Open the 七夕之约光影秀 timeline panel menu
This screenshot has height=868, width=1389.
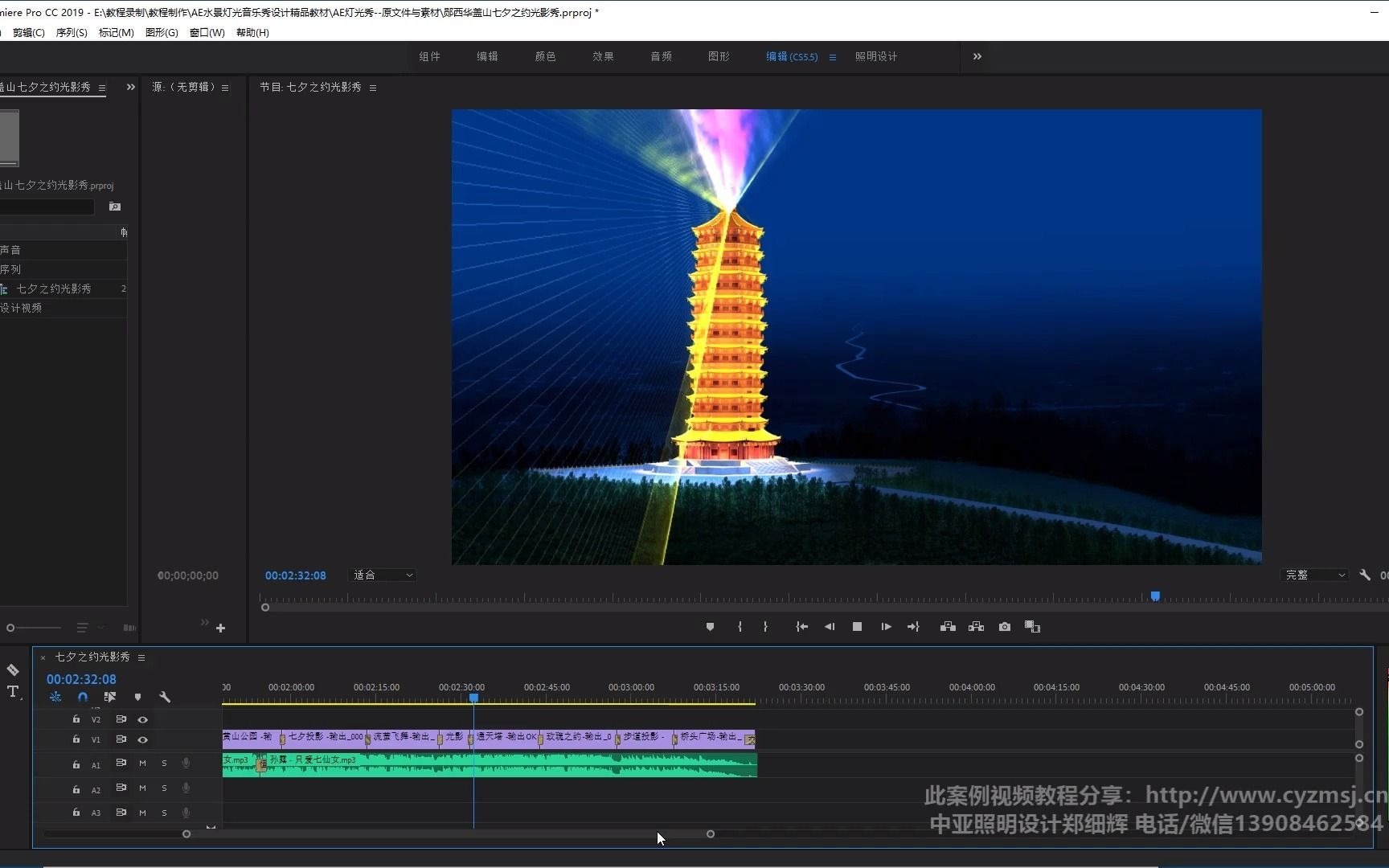pyautogui.click(x=141, y=657)
